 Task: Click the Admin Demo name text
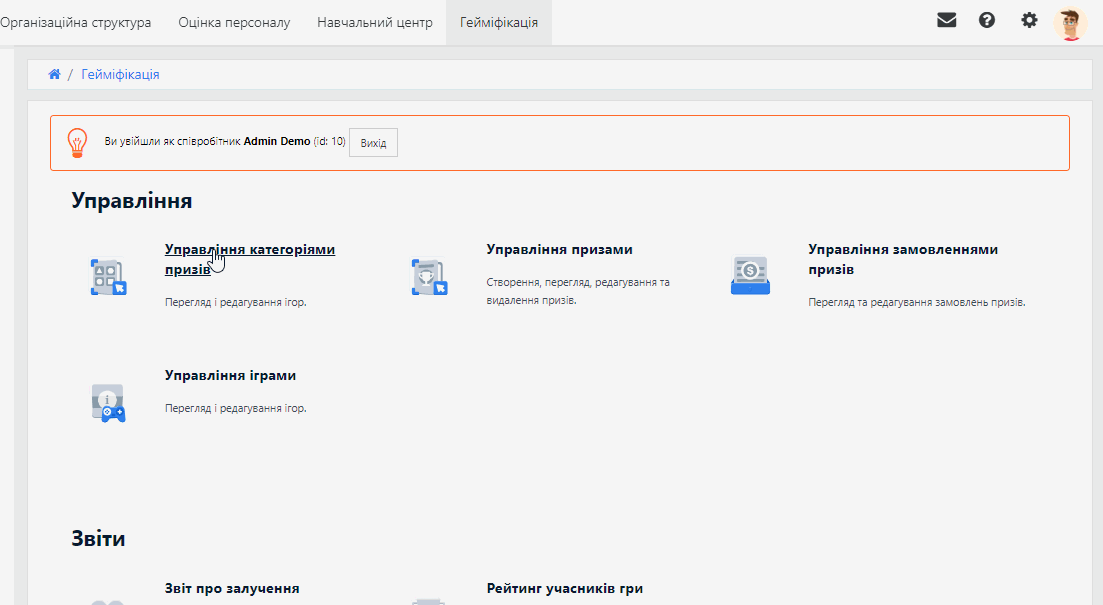(277, 141)
